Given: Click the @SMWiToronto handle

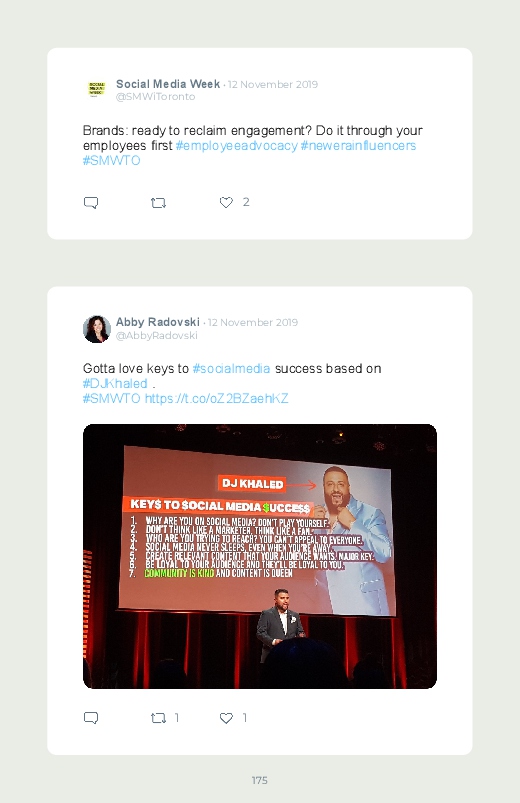Looking at the screenshot, I should point(155,97).
